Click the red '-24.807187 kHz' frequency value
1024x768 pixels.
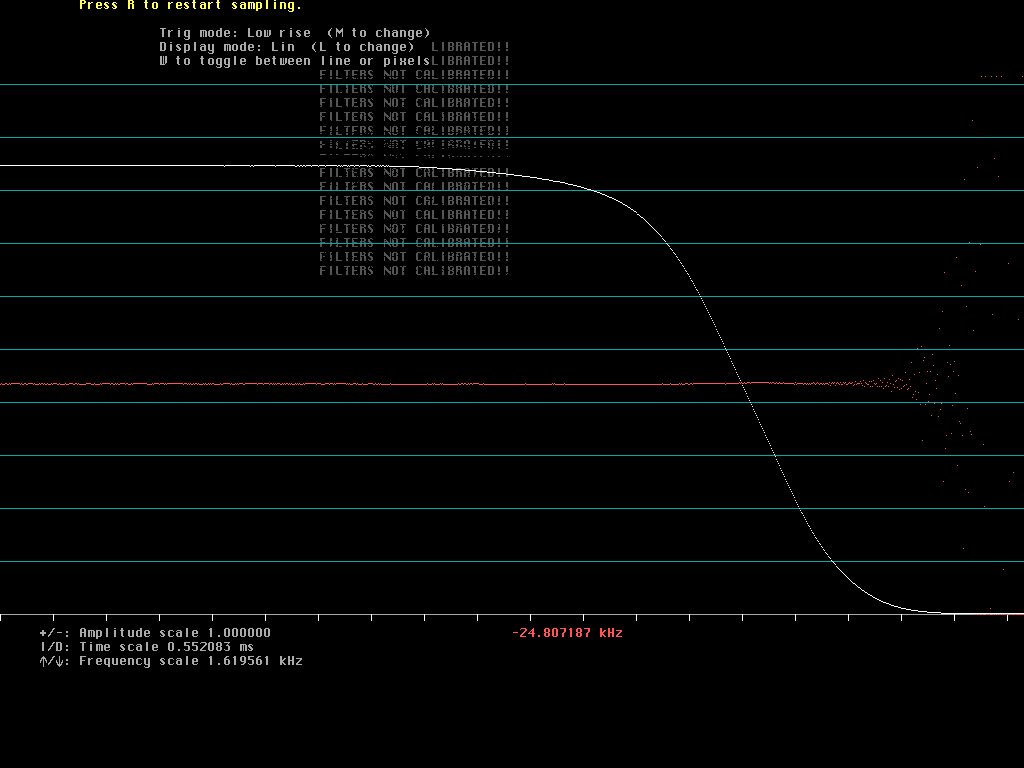coord(567,633)
